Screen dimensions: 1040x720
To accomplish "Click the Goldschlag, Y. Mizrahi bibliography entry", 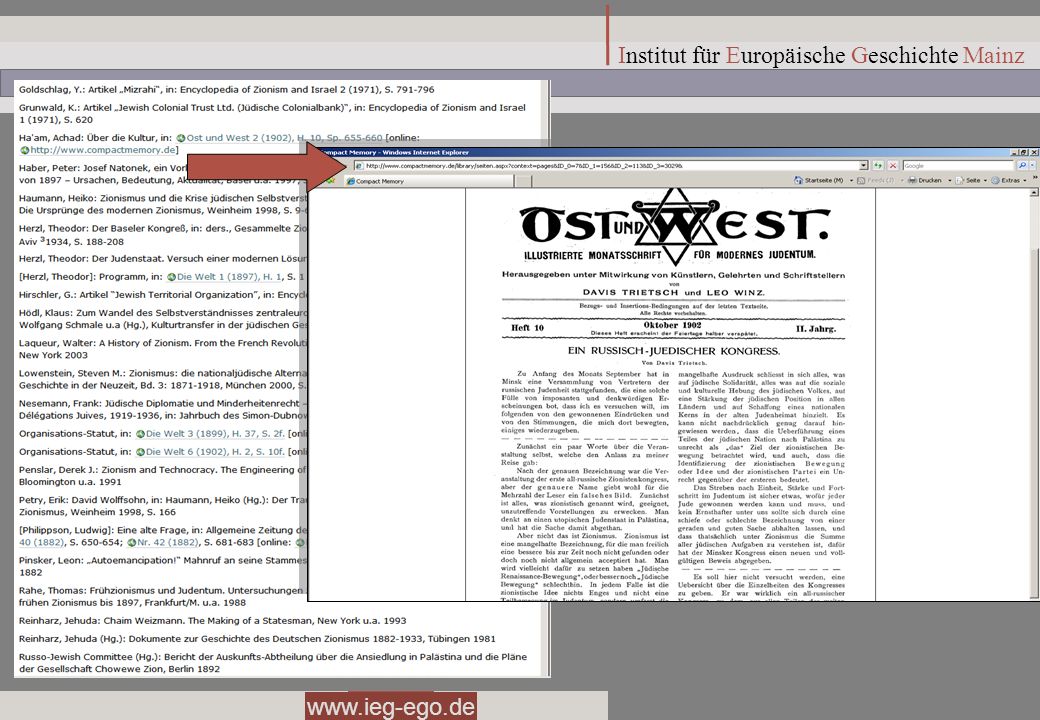I will pos(227,90).
